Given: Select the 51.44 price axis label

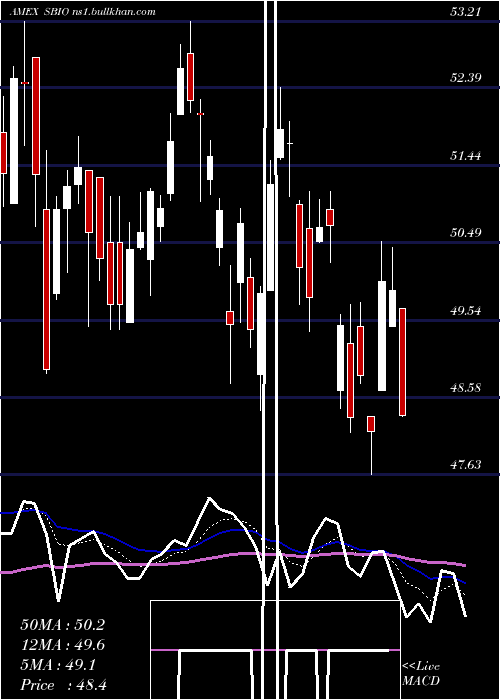Looking at the screenshot, I should click(466, 156).
